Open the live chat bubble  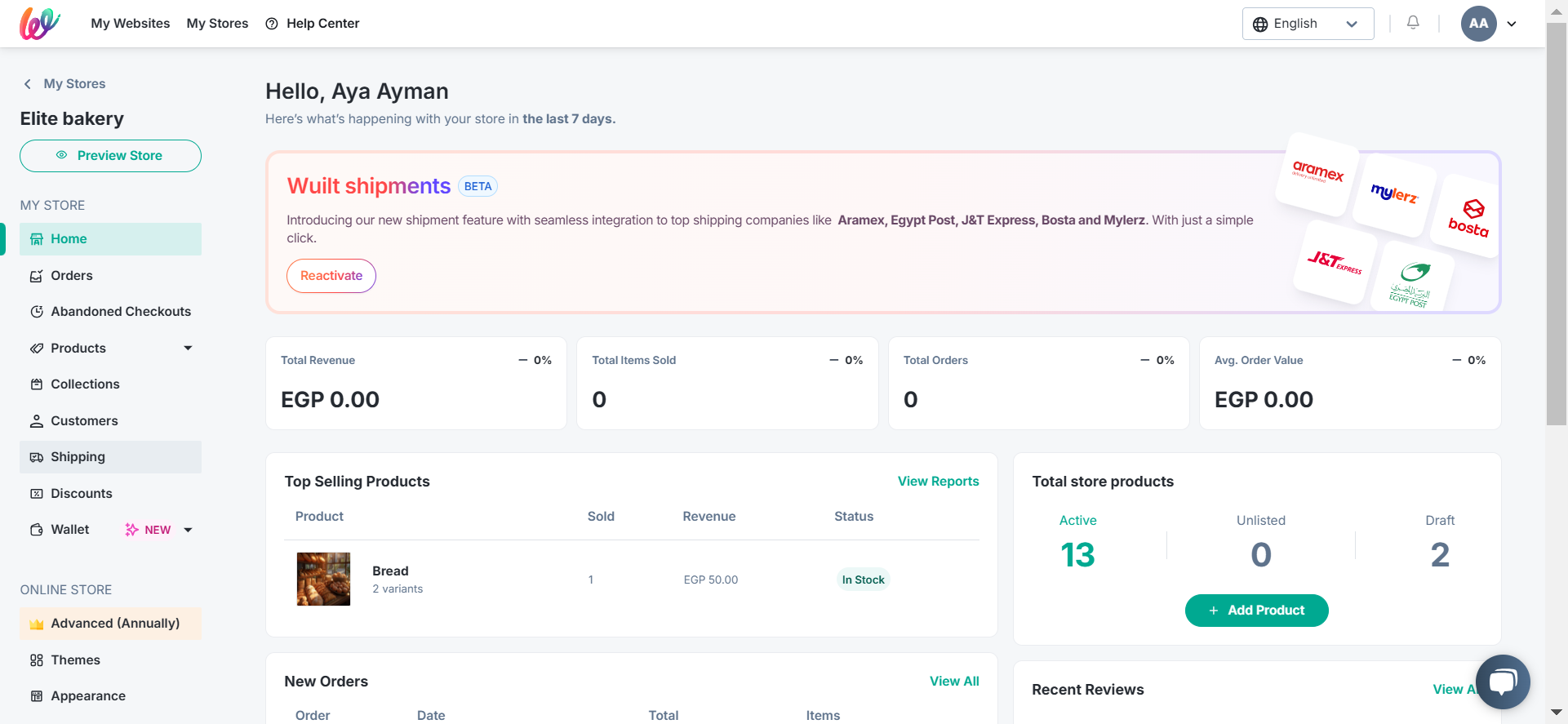click(x=1502, y=682)
